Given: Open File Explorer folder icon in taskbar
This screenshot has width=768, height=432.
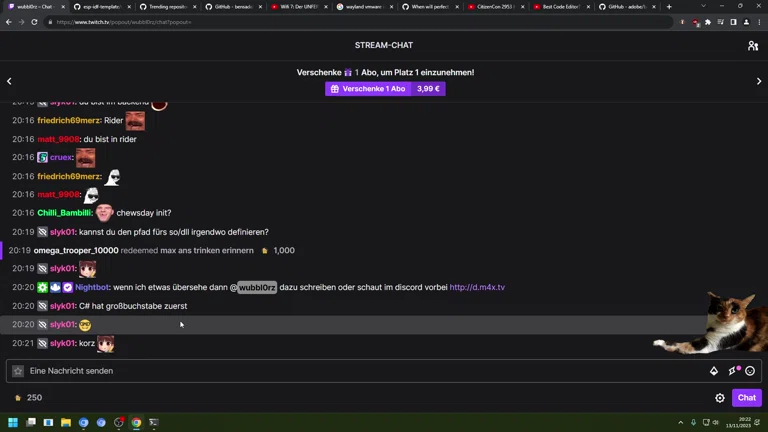Looking at the screenshot, I should click(x=66, y=422).
